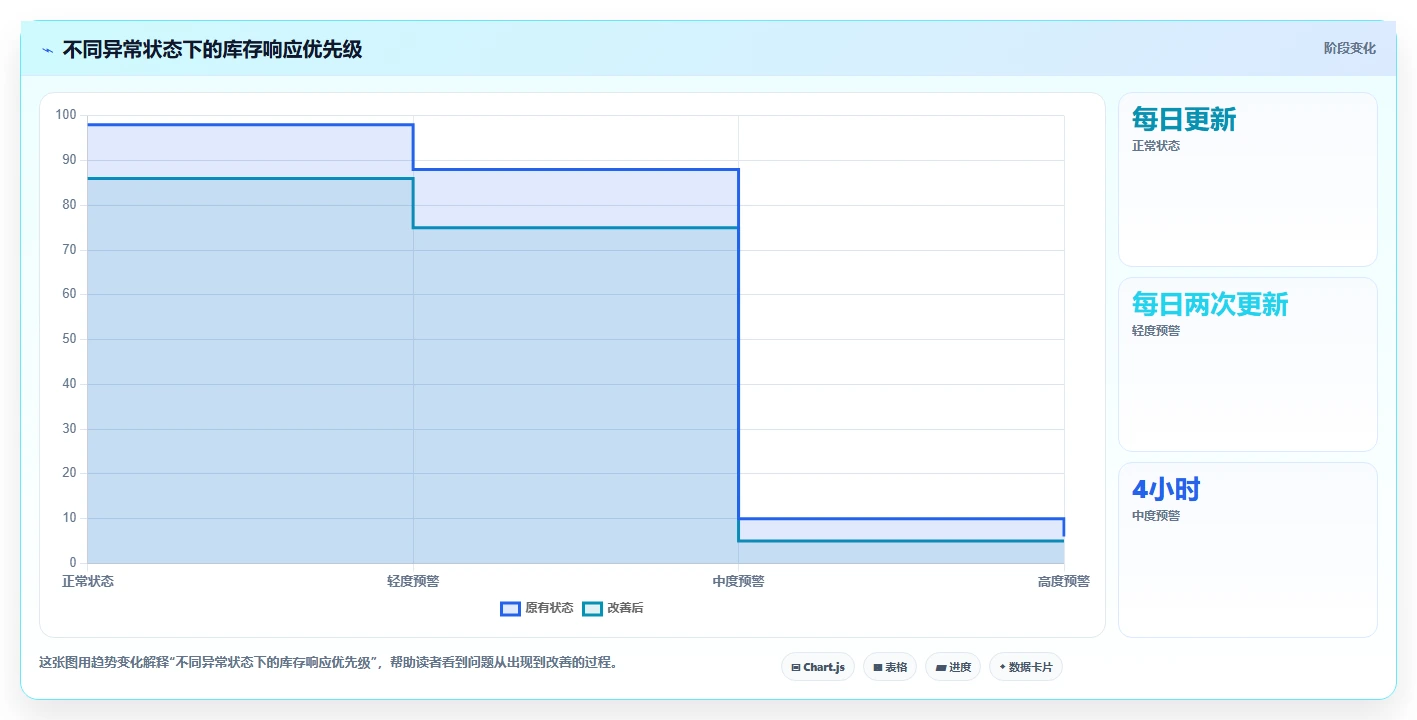This screenshot has width=1417, height=720.
Task: Click the 轻度预警 caption under 每日两次更新
Action: 1156,331
